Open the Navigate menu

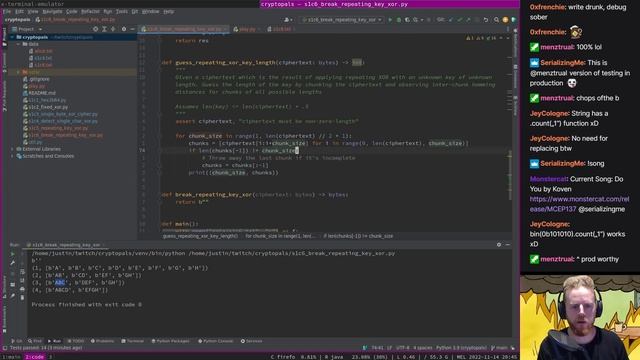[52, 11]
